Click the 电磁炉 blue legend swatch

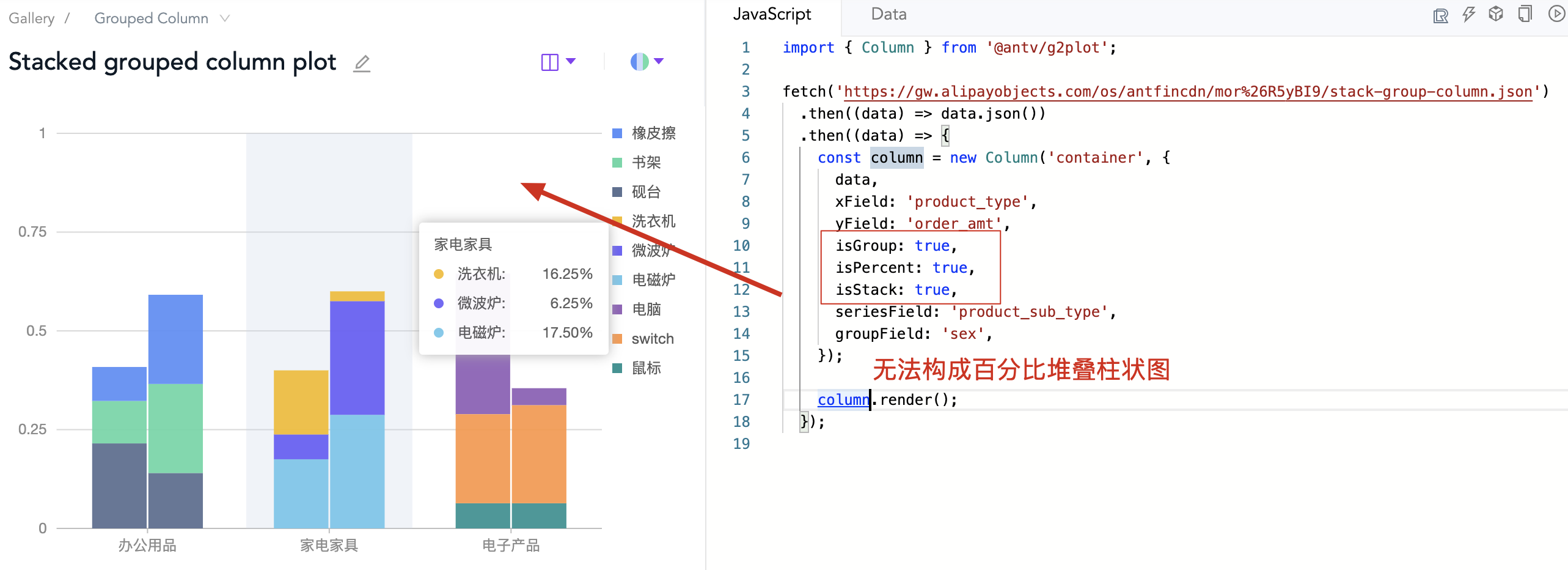(x=617, y=279)
